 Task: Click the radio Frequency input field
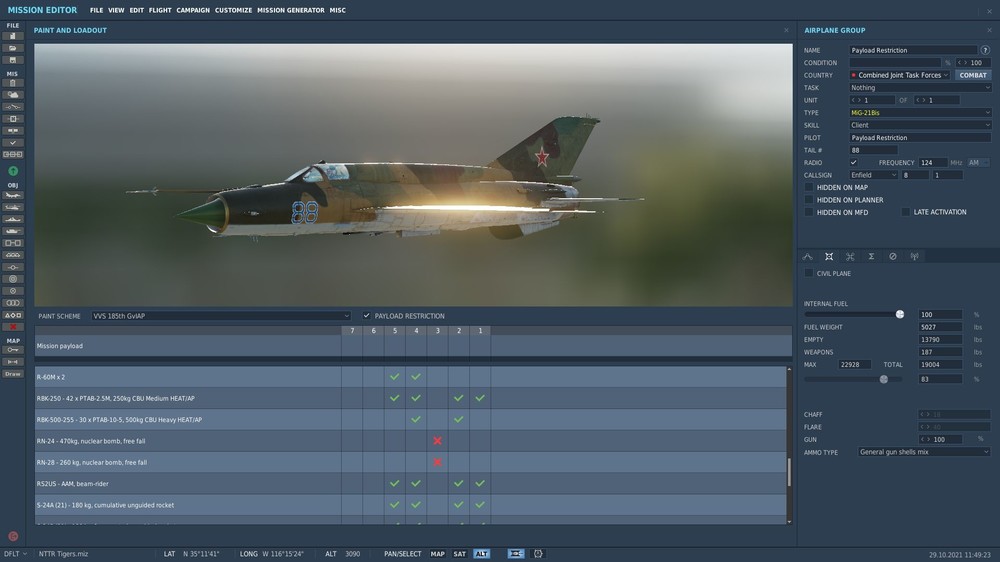[x=933, y=163]
